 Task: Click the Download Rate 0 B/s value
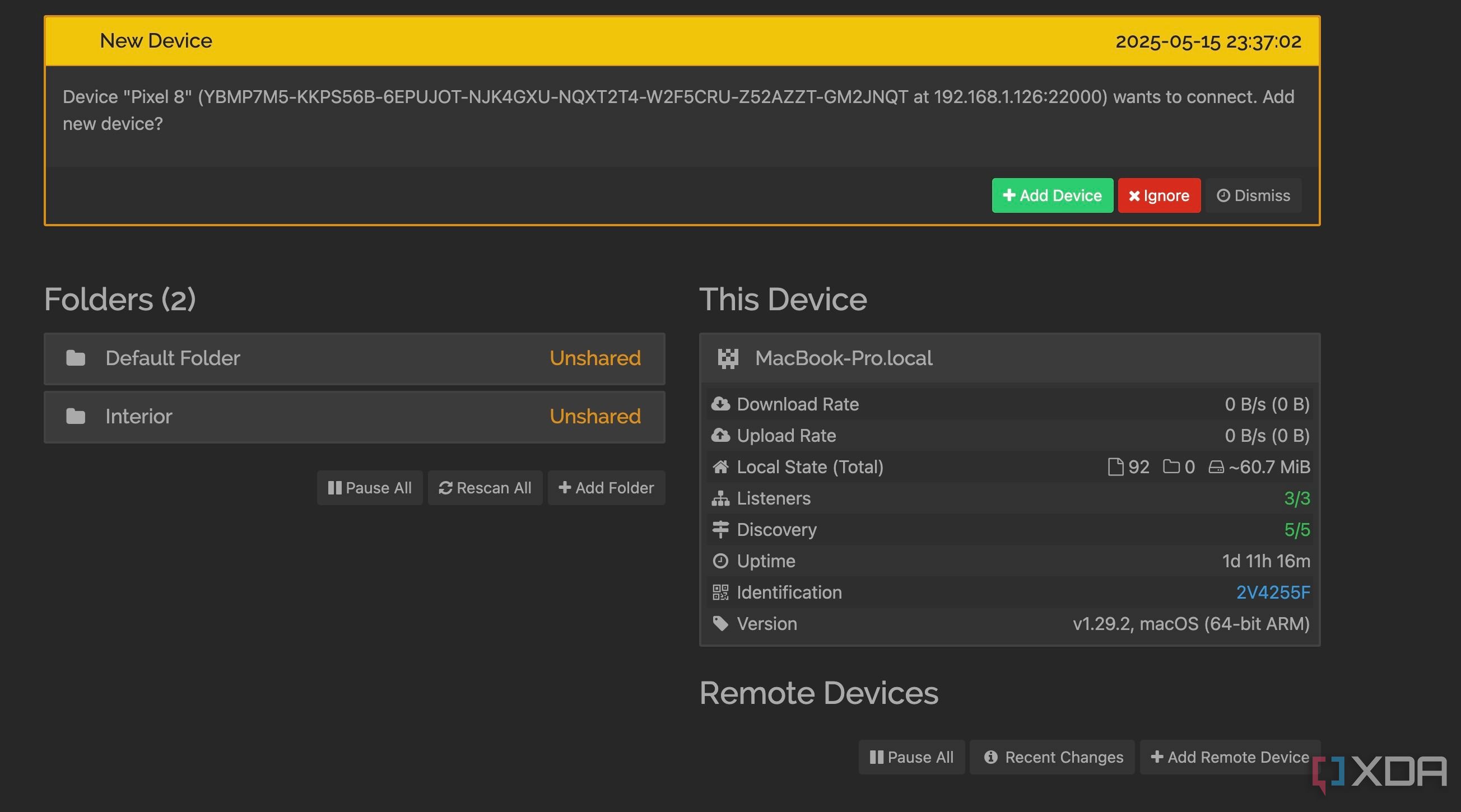[x=1267, y=404]
